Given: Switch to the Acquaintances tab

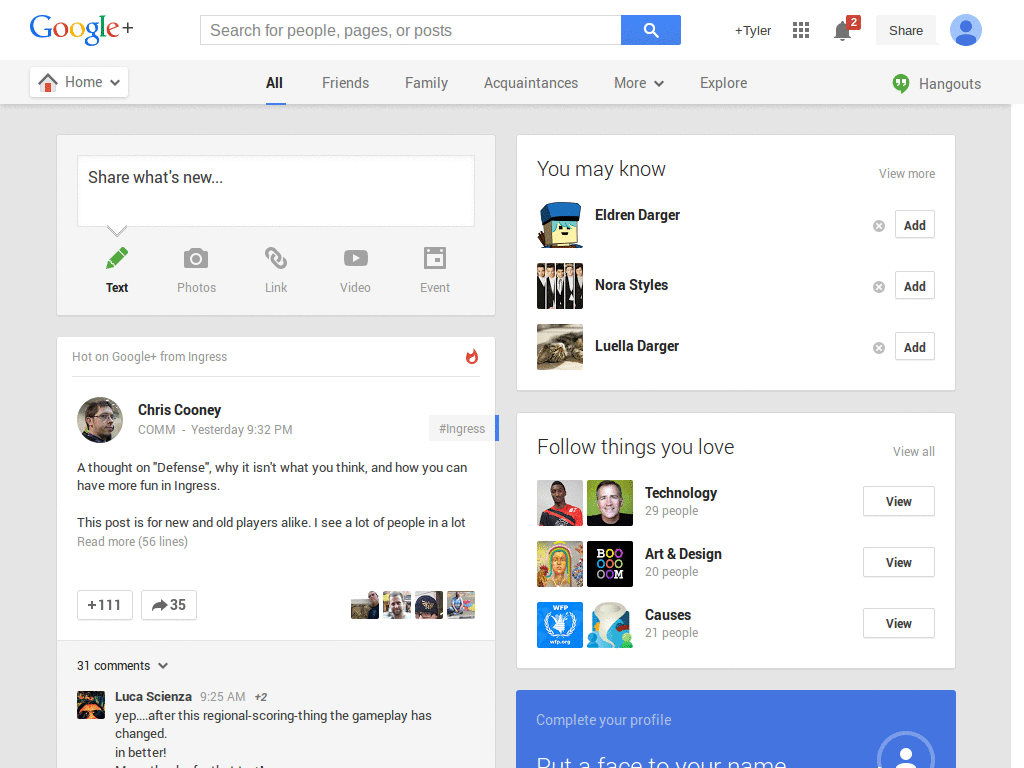Looking at the screenshot, I should 531,83.
